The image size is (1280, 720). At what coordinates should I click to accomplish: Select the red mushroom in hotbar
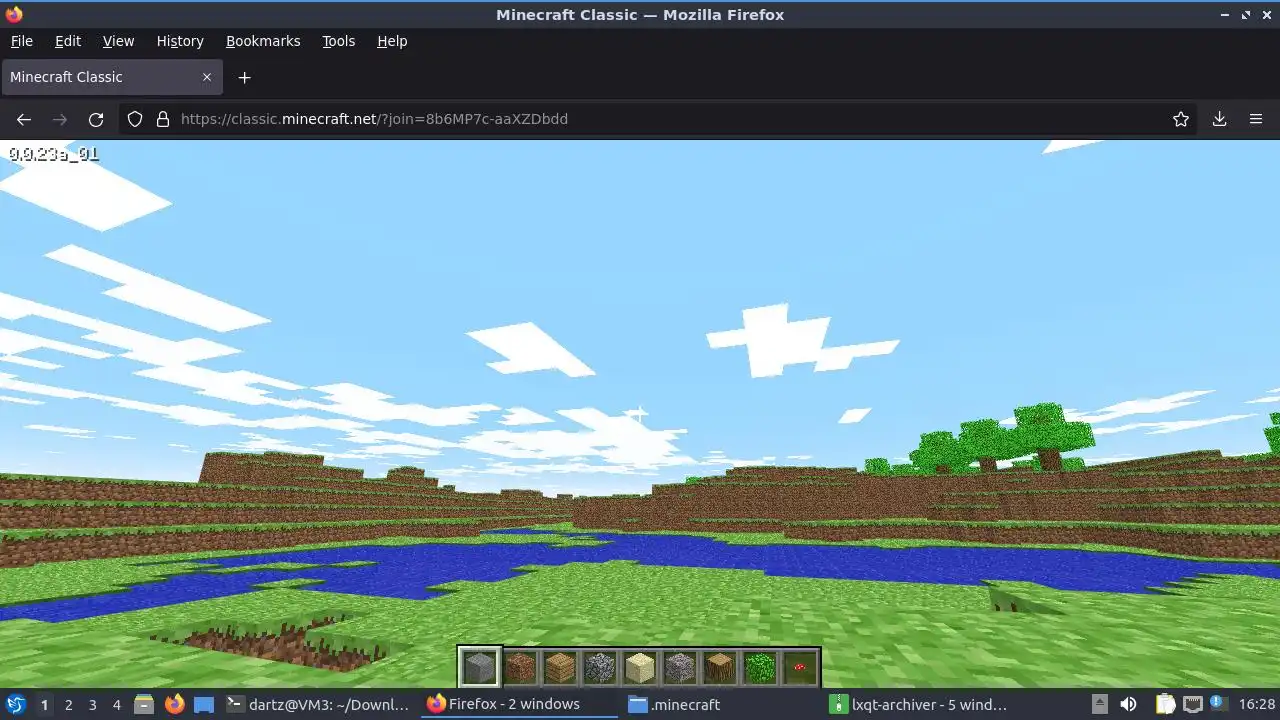[x=800, y=667]
